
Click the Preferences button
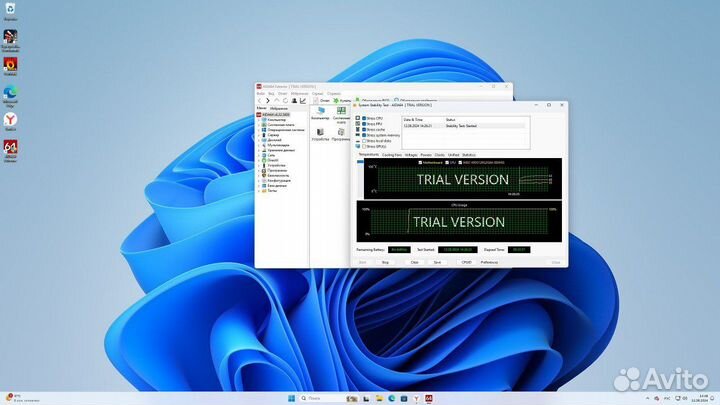pos(490,261)
